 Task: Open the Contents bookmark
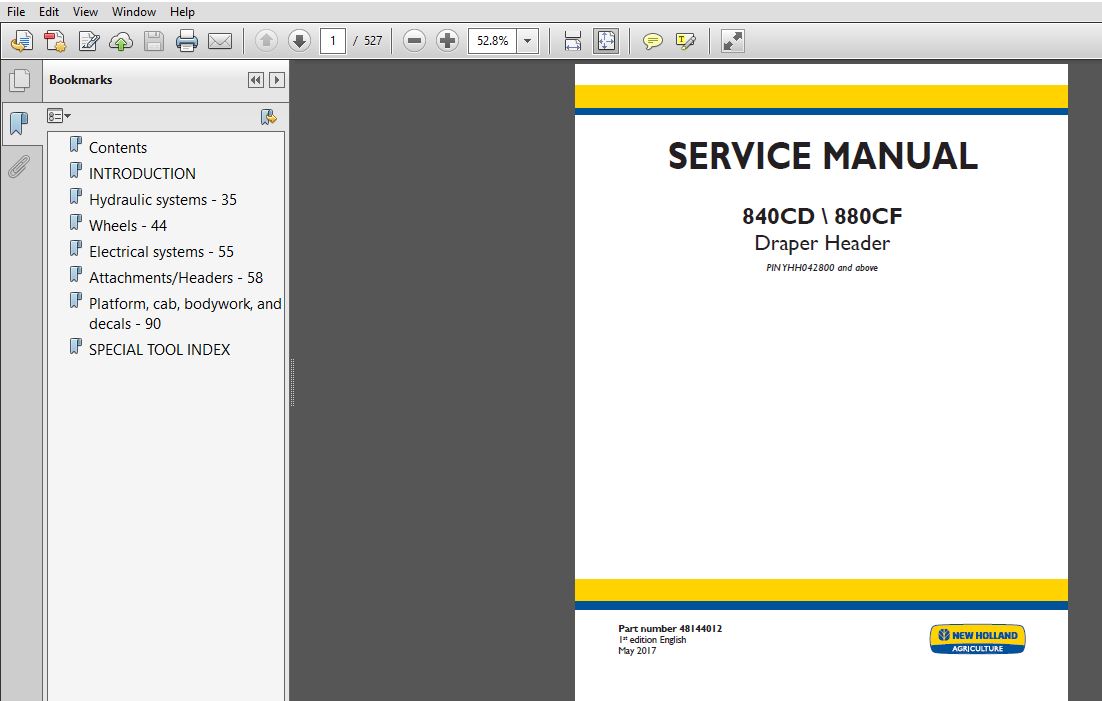117,148
